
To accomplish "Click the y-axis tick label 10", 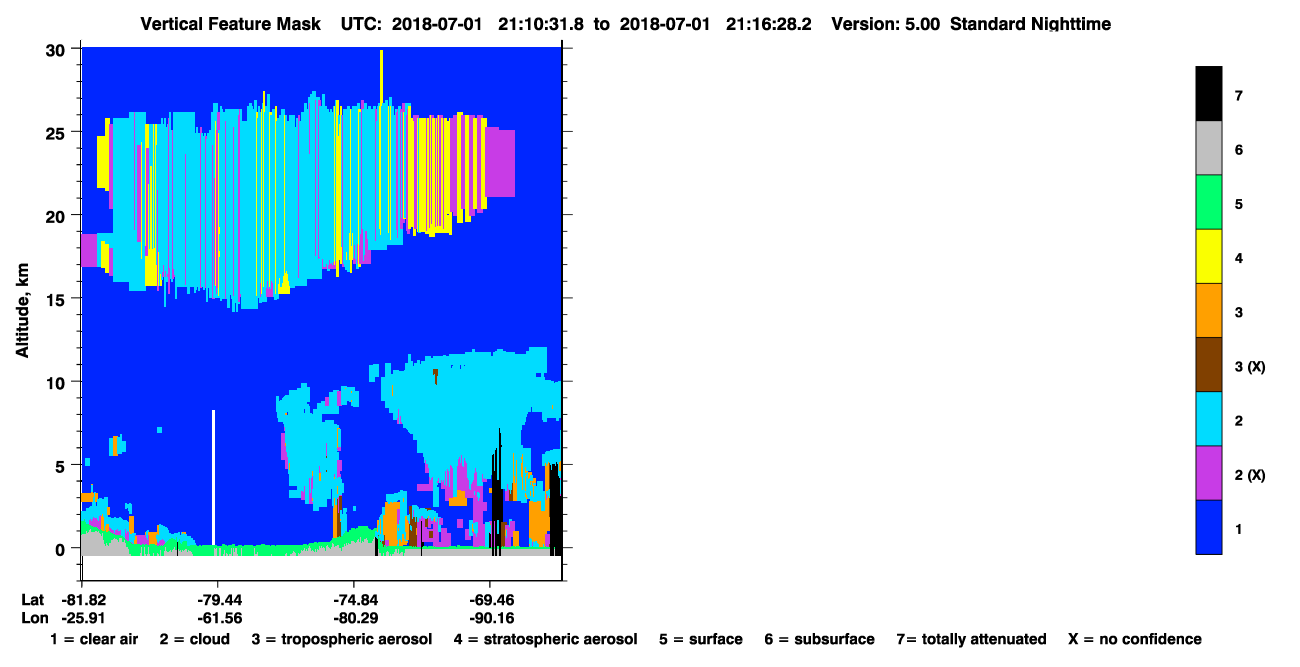I will click(x=57, y=382).
